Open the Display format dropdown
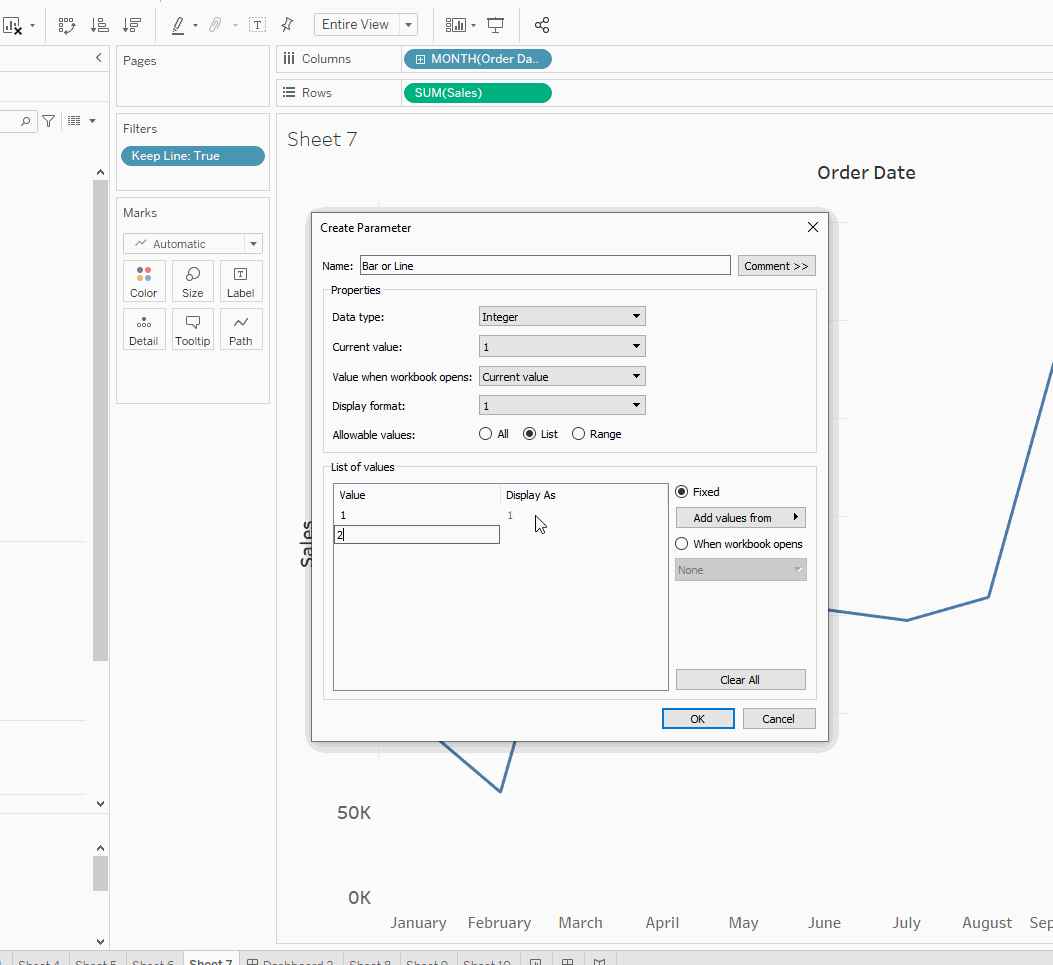 tap(562, 406)
